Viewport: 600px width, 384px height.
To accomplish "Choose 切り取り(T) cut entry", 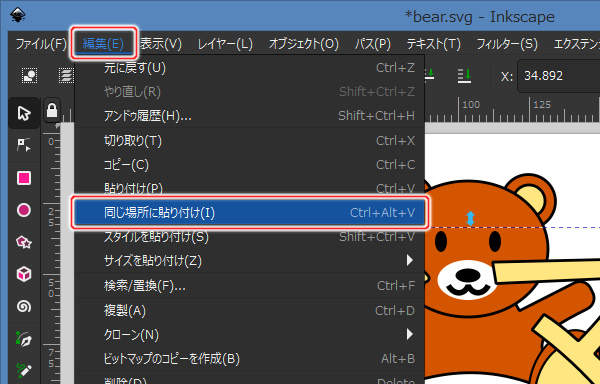I will click(x=249, y=141).
